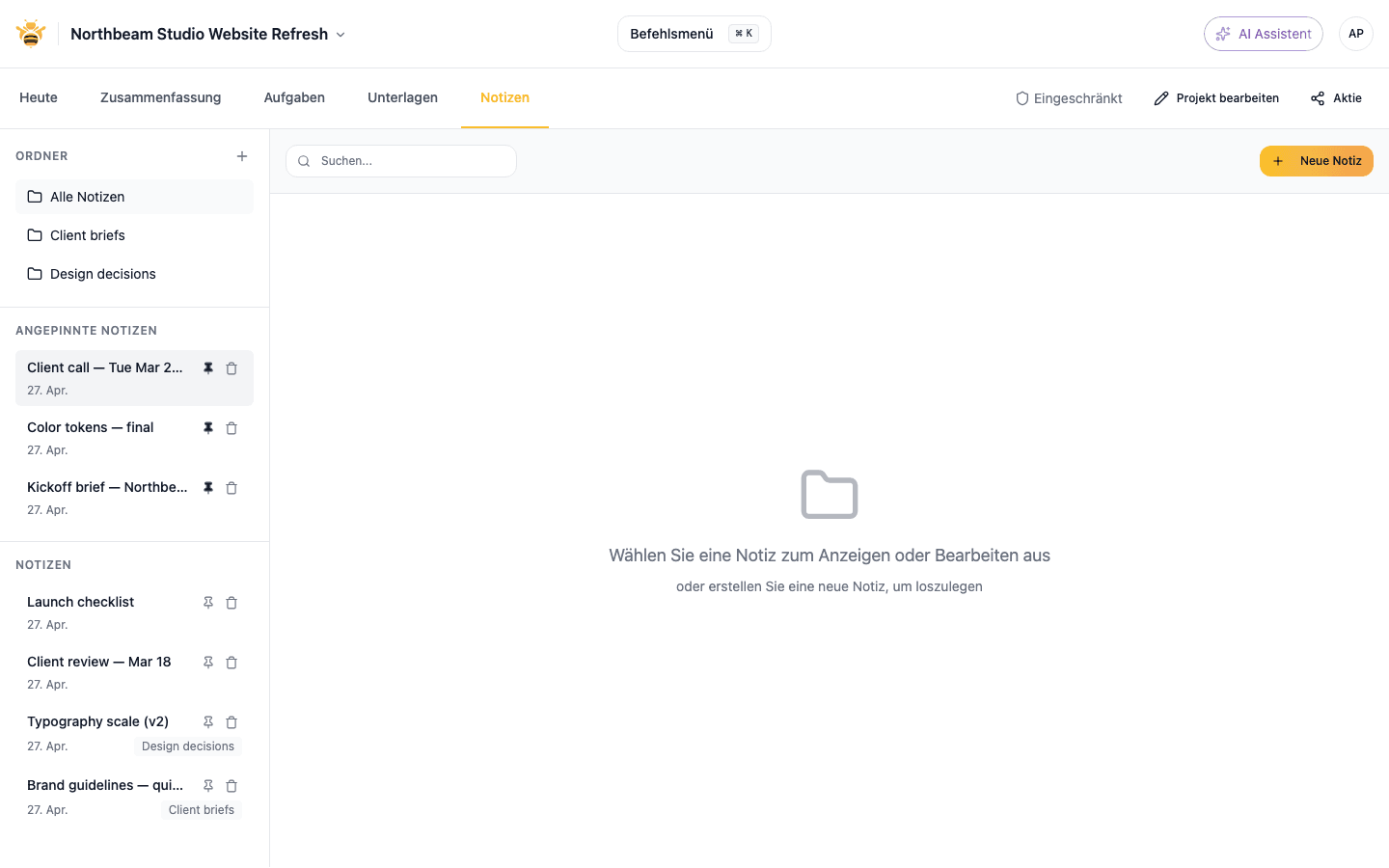
Task: Unpin the Color tokens — final note
Action: 207,427
